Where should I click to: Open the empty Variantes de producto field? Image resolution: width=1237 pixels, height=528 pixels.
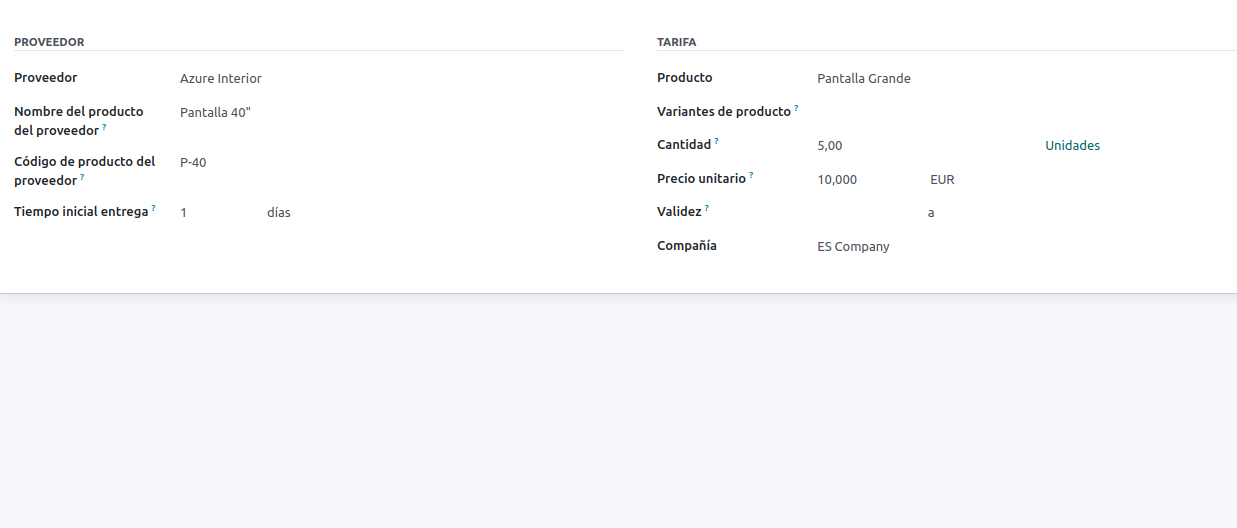[1026, 112]
